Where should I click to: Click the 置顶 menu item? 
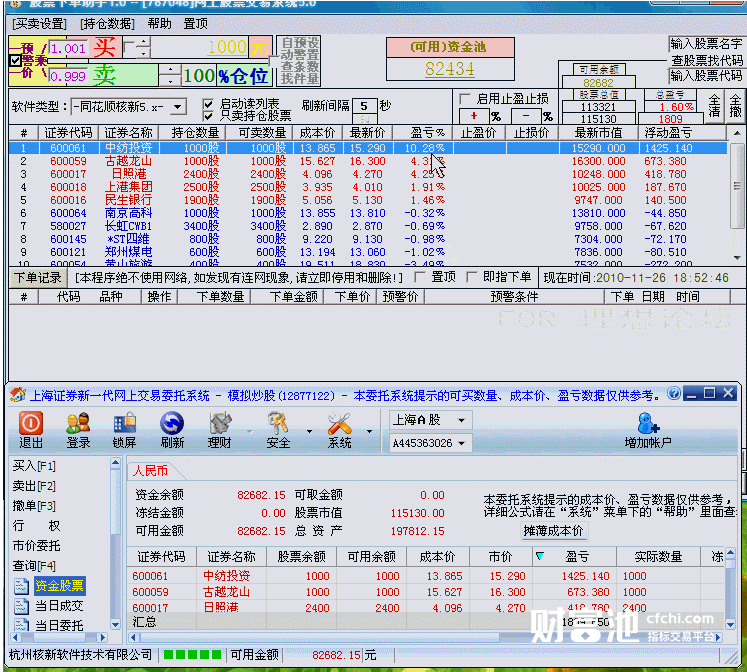click(195, 23)
